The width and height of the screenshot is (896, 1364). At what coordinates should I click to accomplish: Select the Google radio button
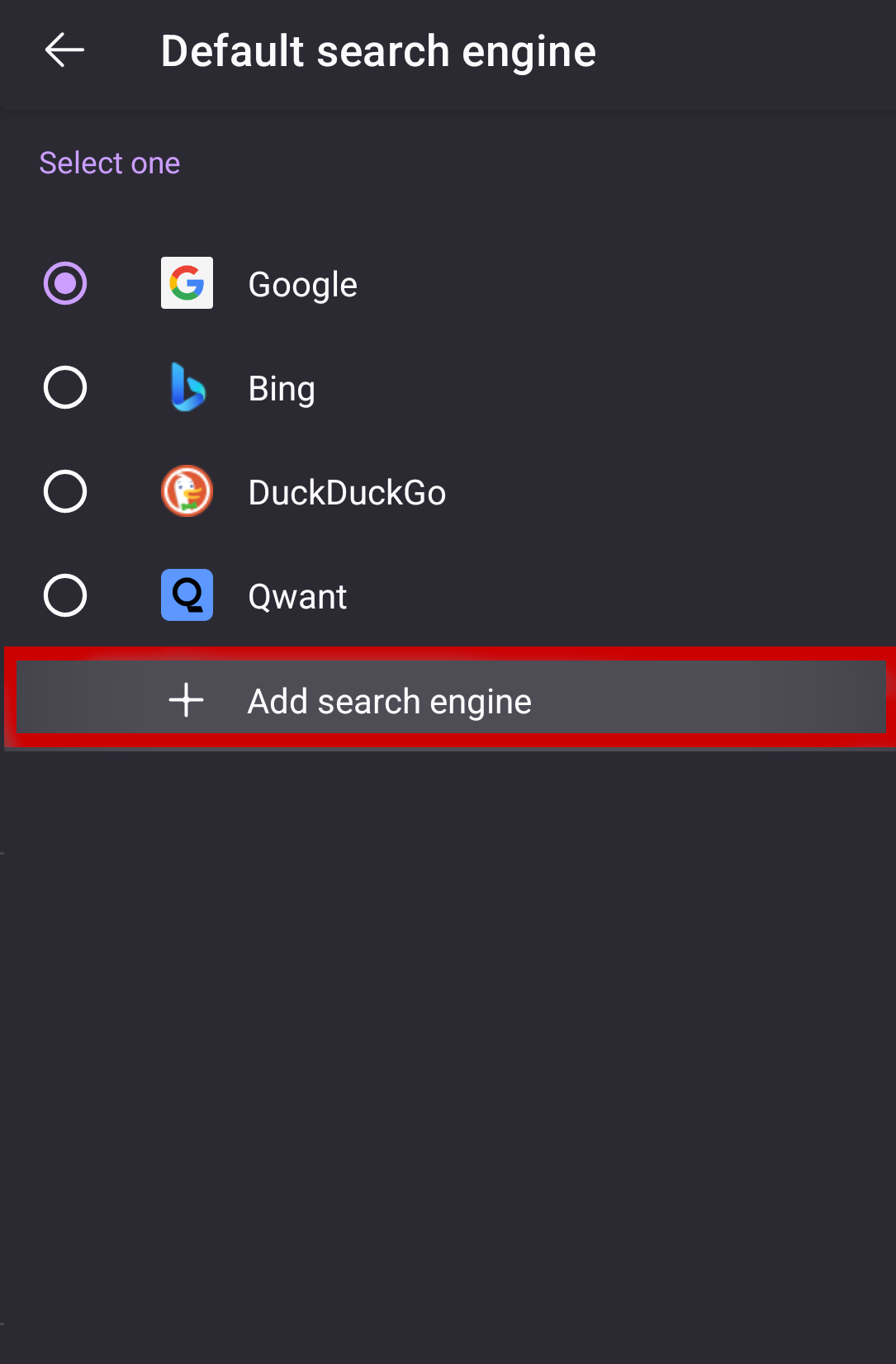[x=65, y=283]
